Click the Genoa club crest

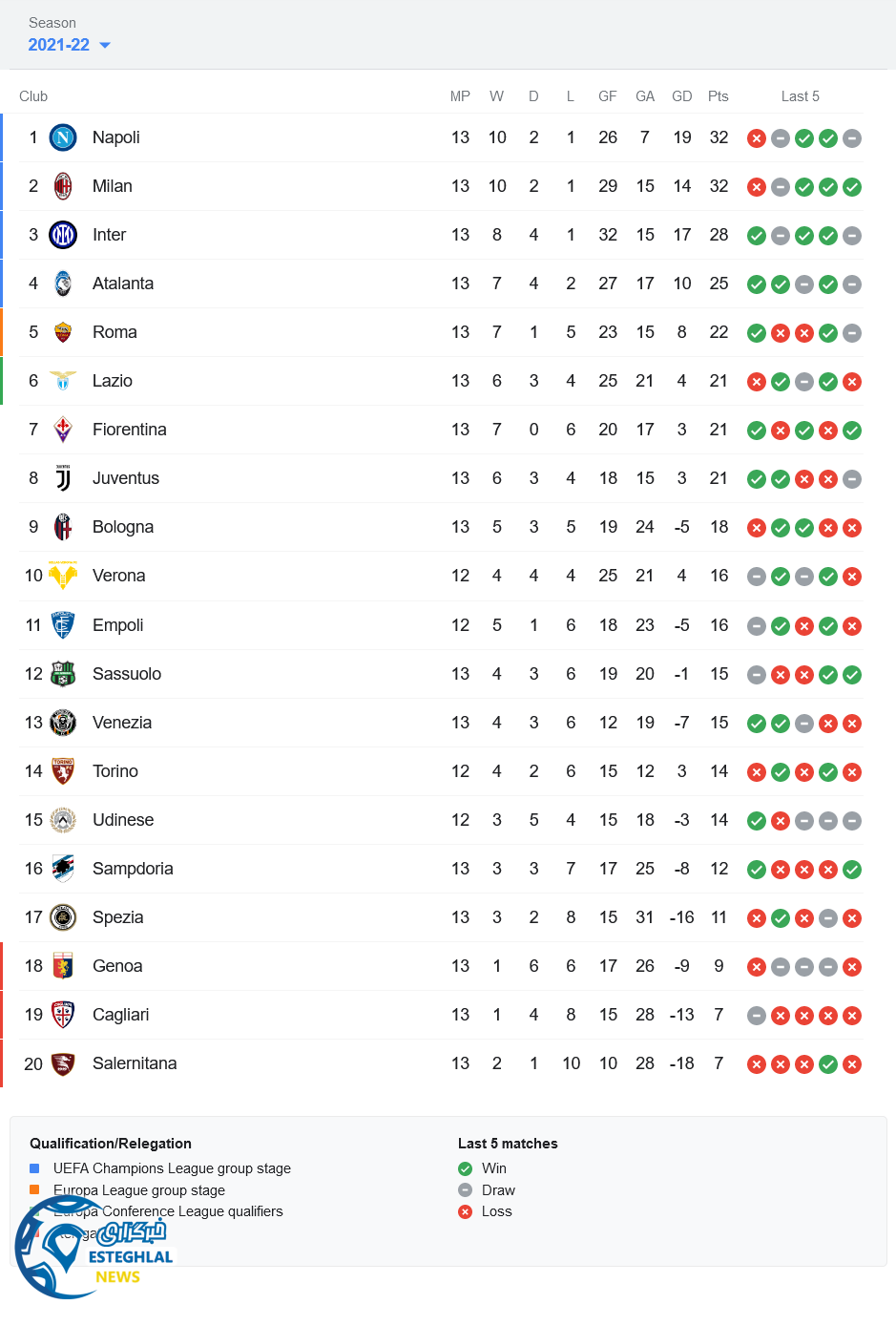pyautogui.click(x=63, y=966)
